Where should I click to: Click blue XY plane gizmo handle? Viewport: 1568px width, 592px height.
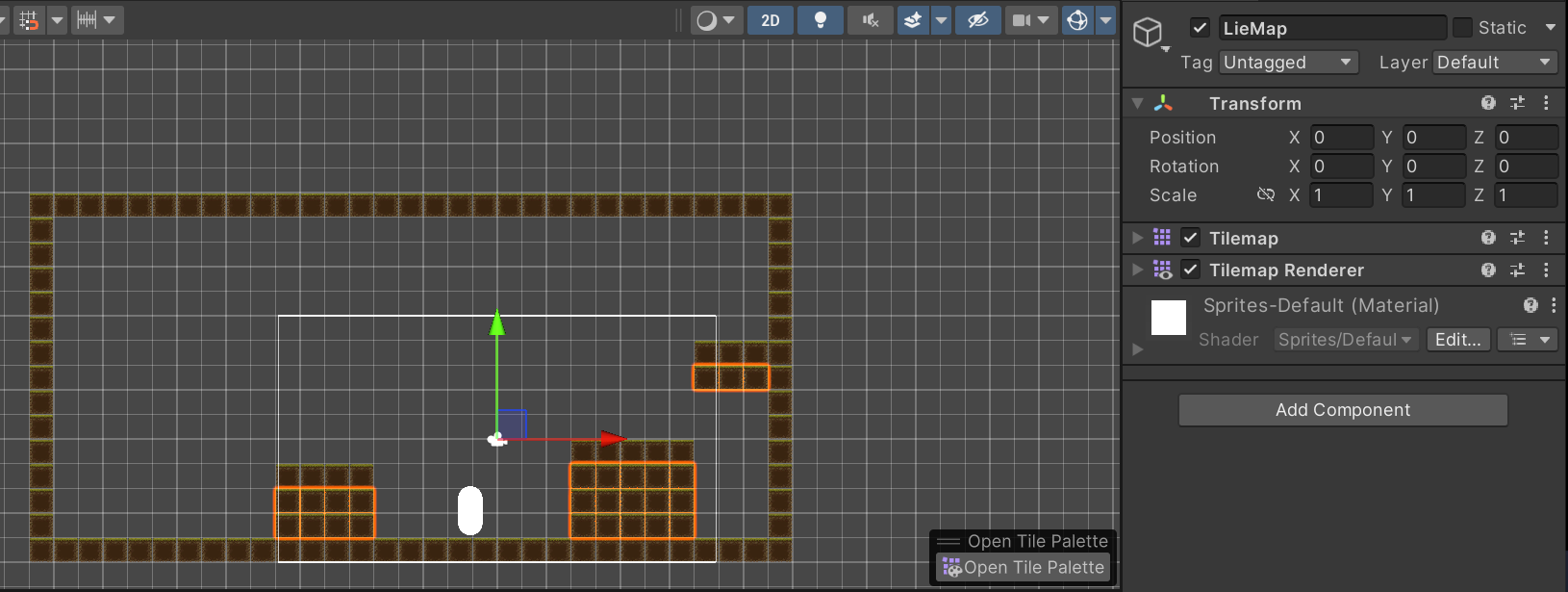pyautogui.click(x=512, y=425)
